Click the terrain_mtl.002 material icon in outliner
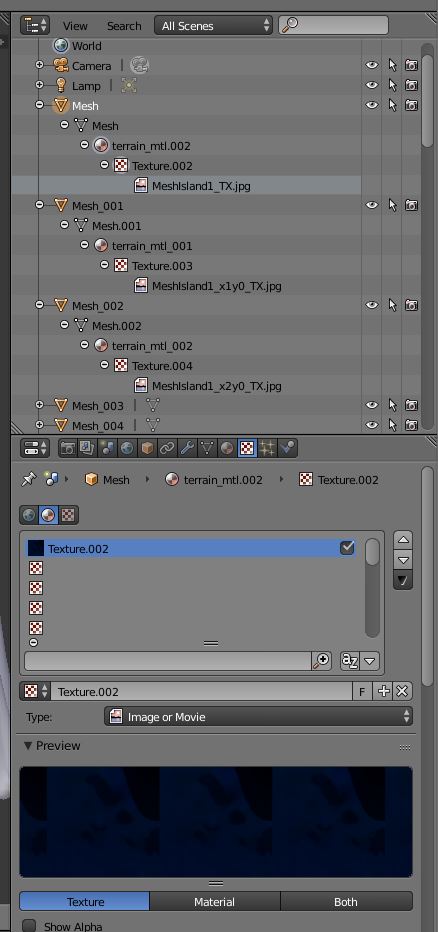This screenshot has height=932, width=438. 101,146
